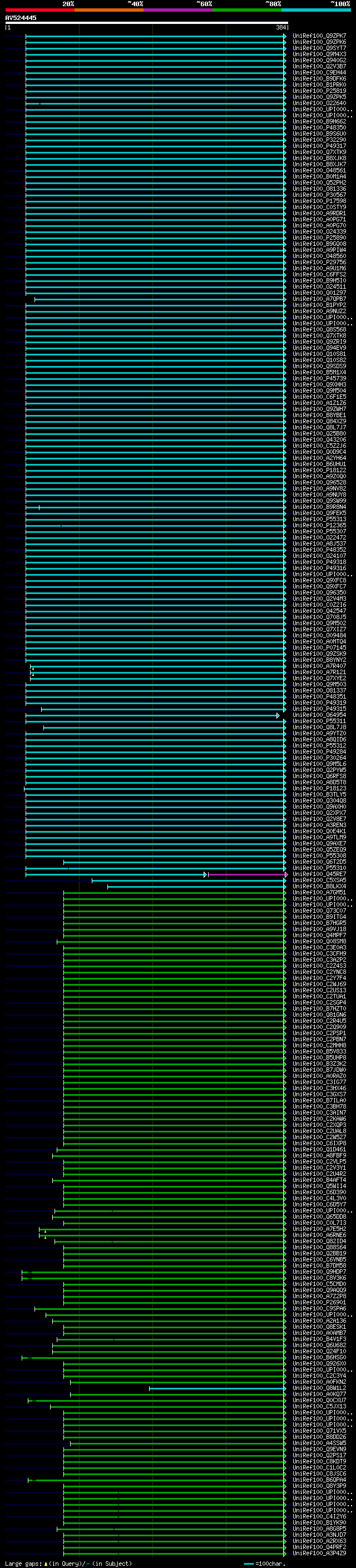The image size is (356, 1568).
Task: Select label UniRef100_Q45RE7
Action: 319,874
